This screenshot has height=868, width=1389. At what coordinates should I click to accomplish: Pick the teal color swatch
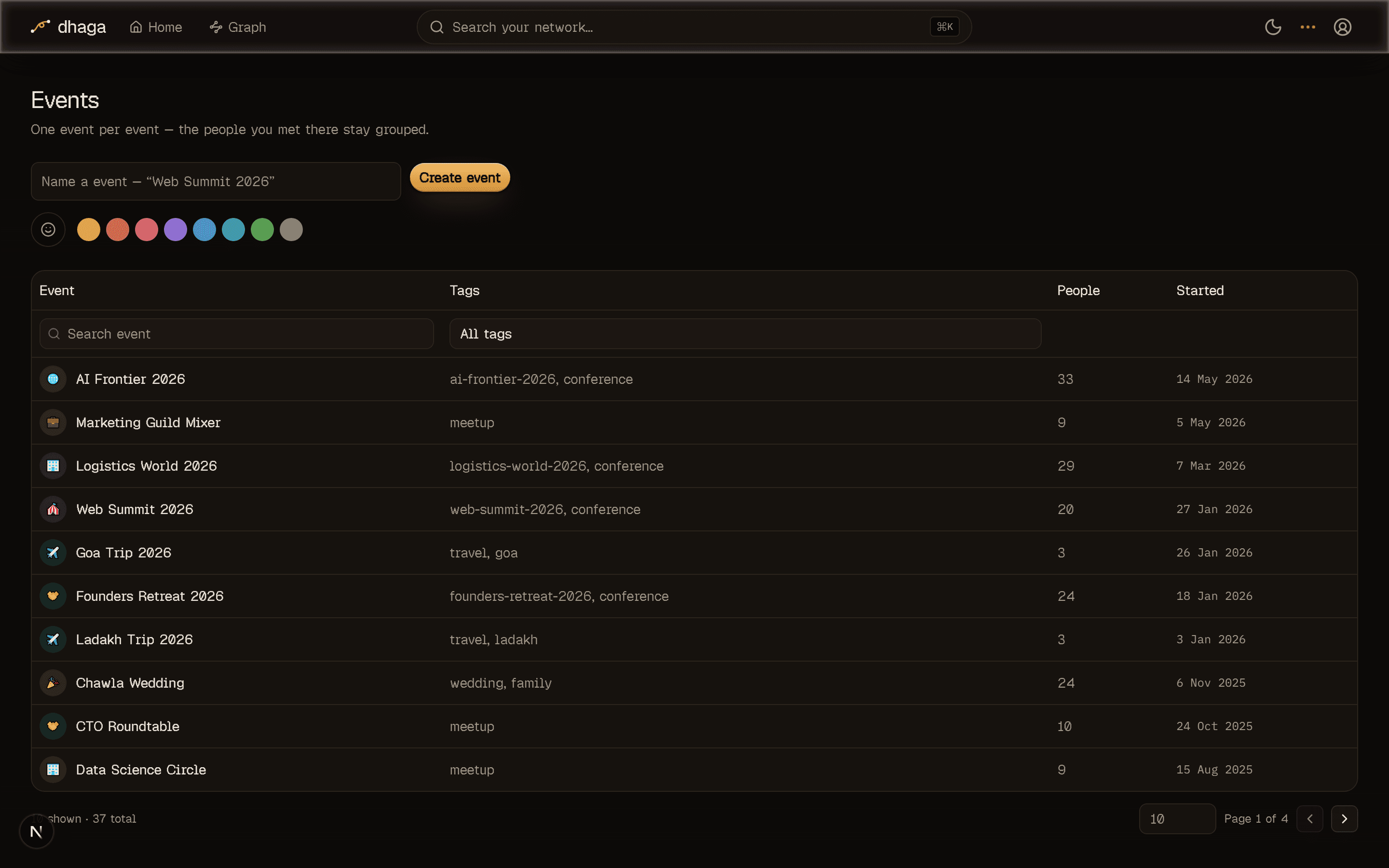click(x=233, y=230)
